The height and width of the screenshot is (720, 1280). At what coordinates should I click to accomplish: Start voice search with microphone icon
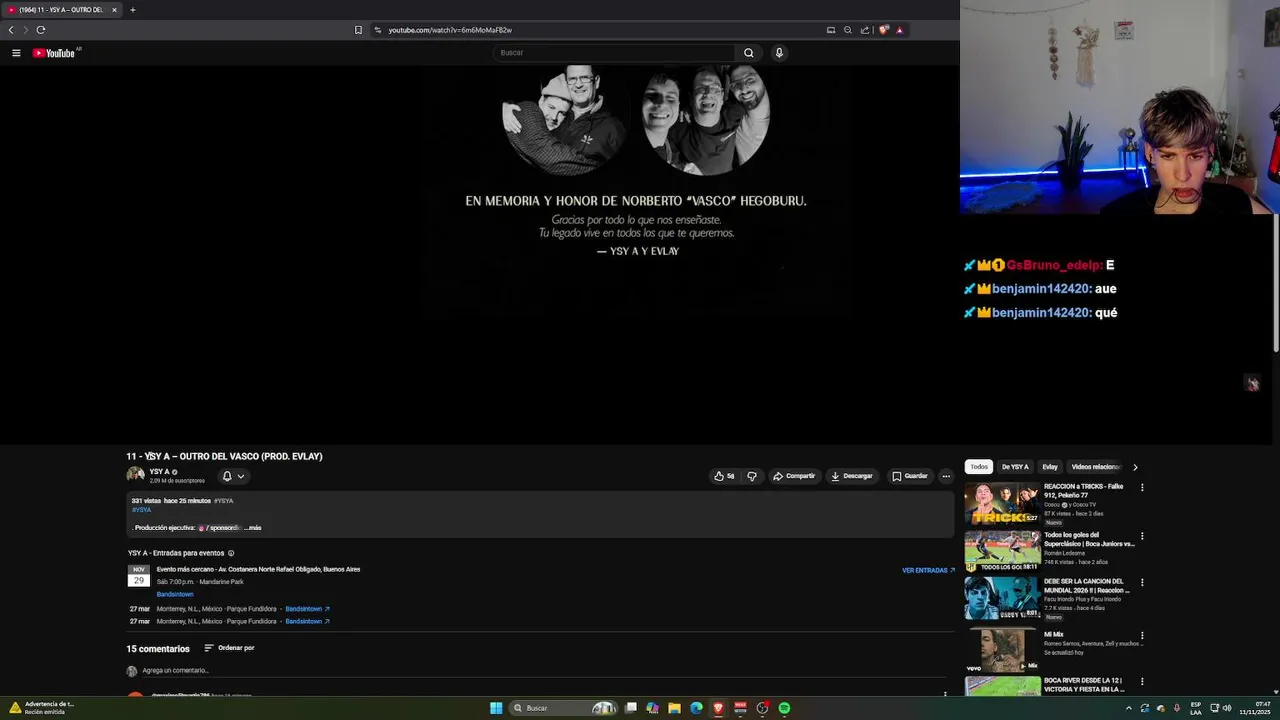(x=779, y=53)
